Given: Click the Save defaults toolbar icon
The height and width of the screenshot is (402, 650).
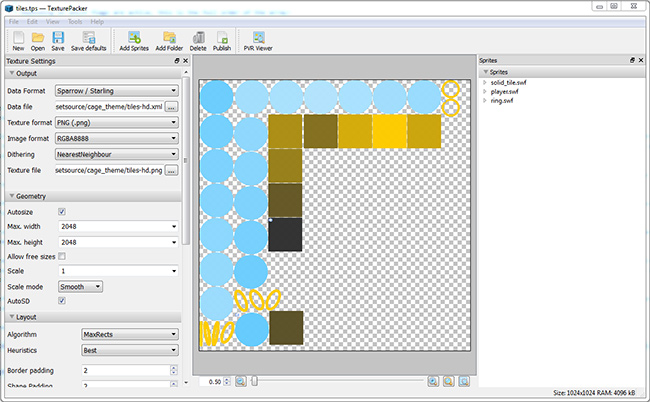Looking at the screenshot, I should tap(89, 38).
